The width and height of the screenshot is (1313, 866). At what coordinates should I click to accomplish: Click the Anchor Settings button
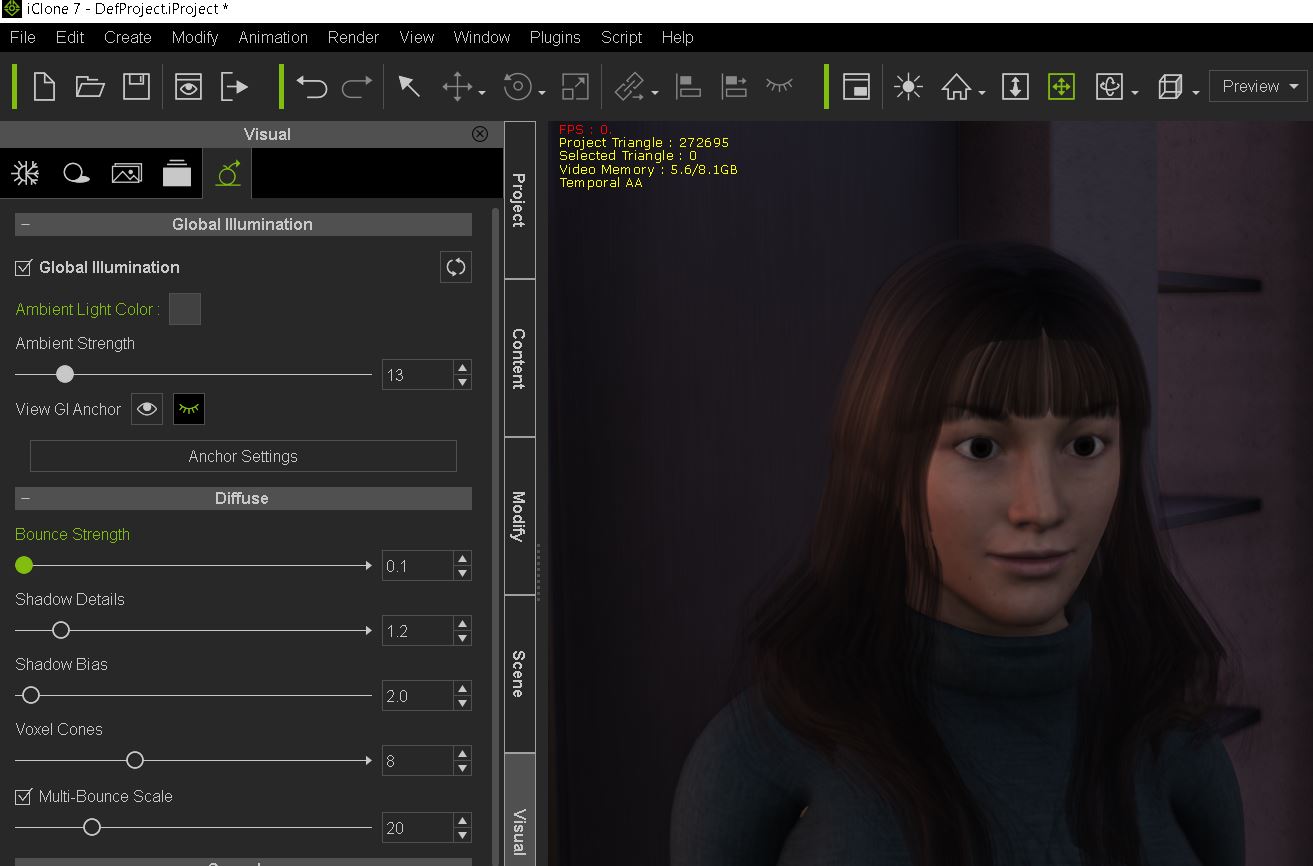click(x=243, y=456)
